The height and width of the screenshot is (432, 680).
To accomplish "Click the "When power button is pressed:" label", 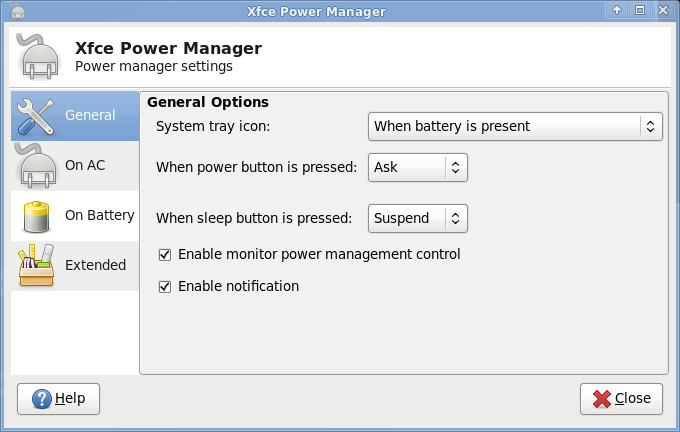I will click(256, 167).
